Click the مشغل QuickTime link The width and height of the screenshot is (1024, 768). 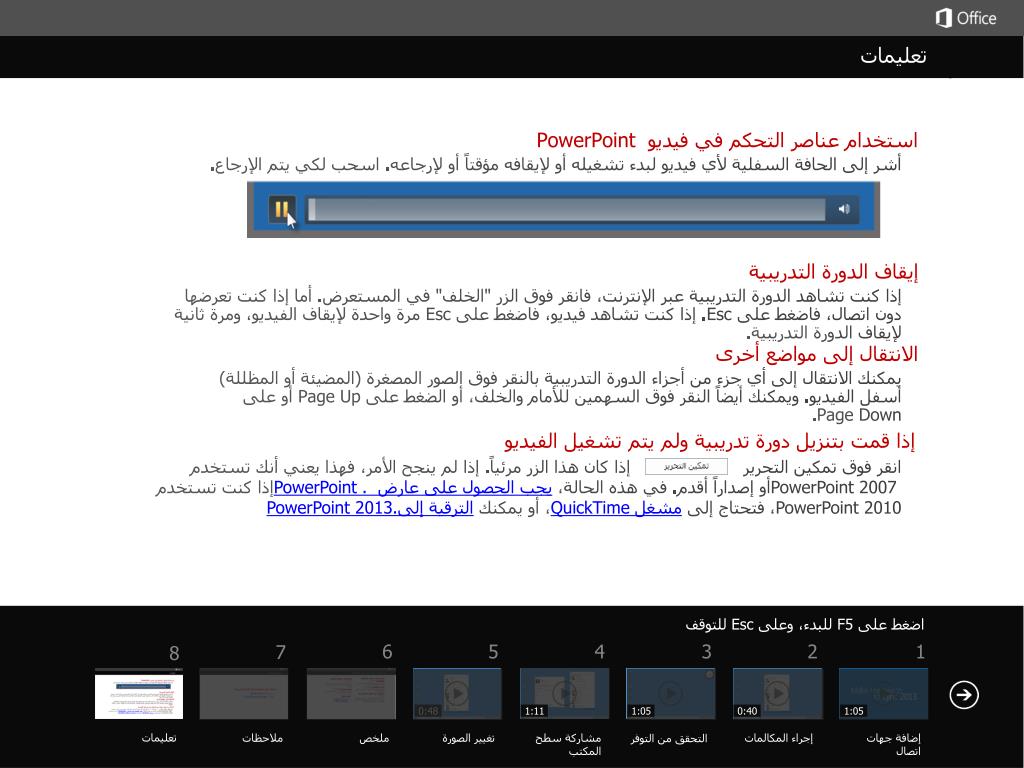pyautogui.click(x=616, y=507)
